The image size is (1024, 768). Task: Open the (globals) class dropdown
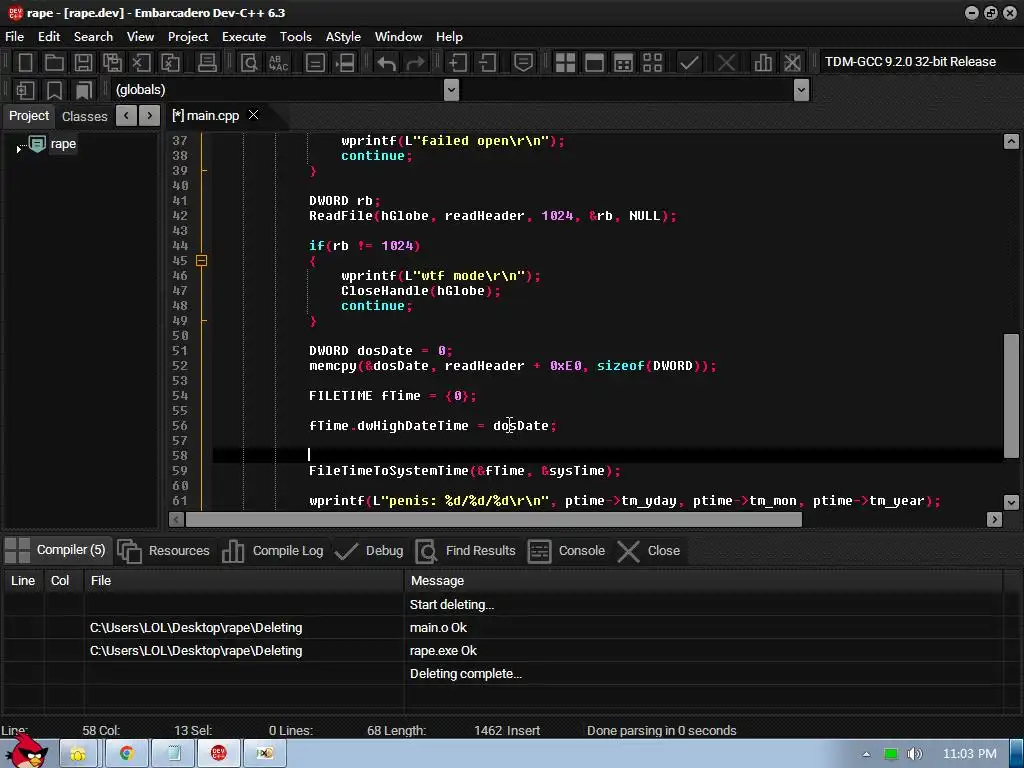coord(451,90)
